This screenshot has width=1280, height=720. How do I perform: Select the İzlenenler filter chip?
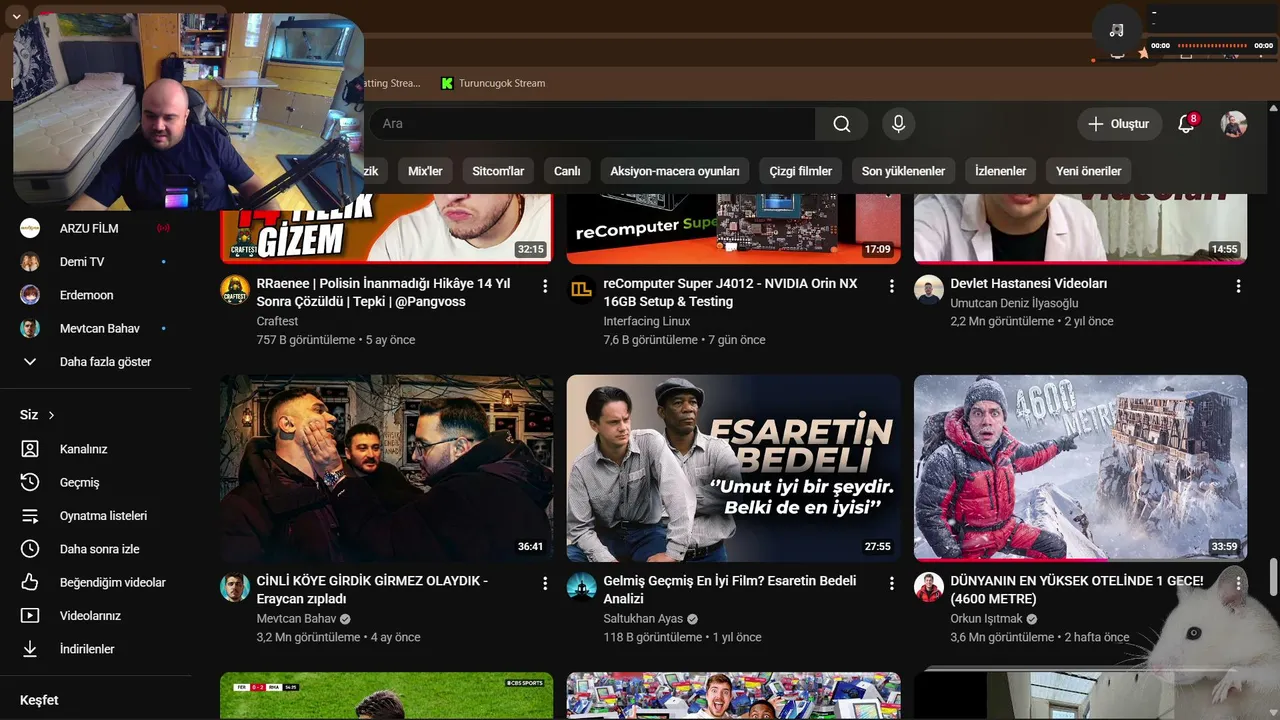pyautogui.click(x=1000, y=171)
